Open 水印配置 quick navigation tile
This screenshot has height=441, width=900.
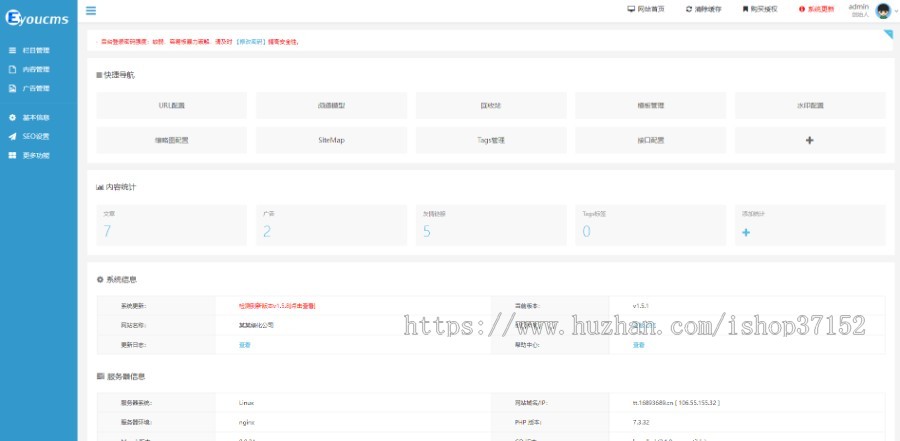[x=810, y=106]
